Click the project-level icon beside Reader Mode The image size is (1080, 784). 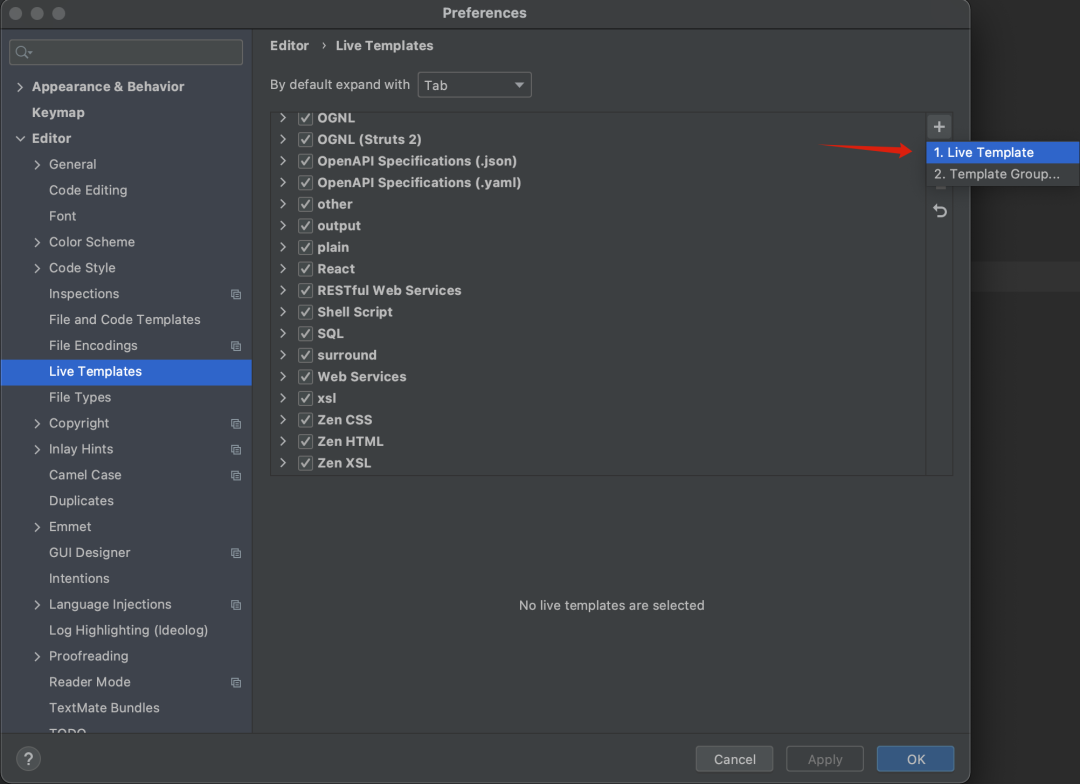coord(236,683)
